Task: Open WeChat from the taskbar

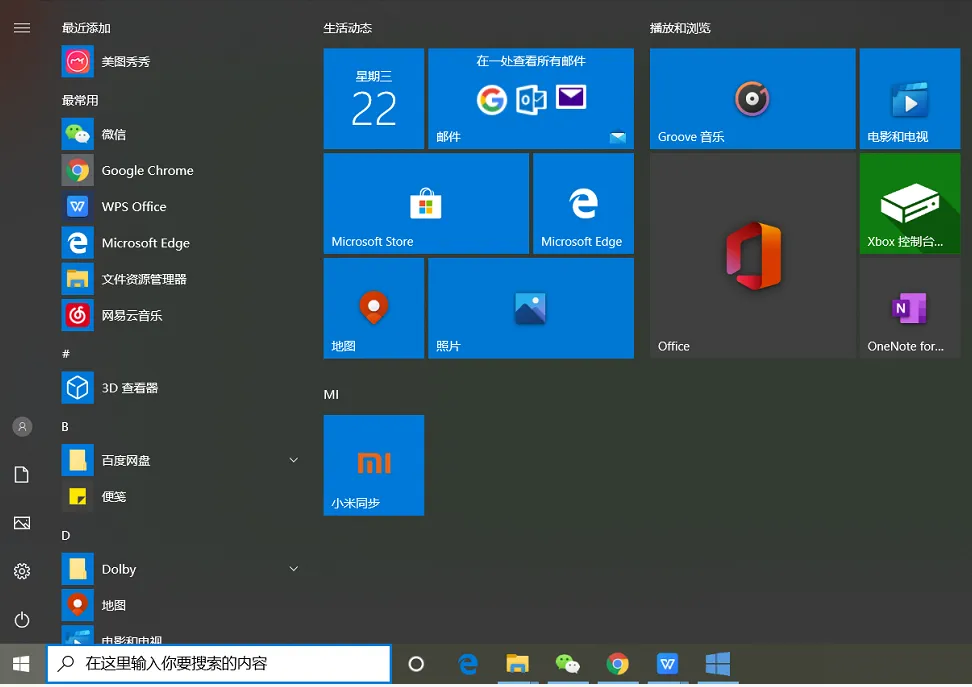Action: [567, 664]
